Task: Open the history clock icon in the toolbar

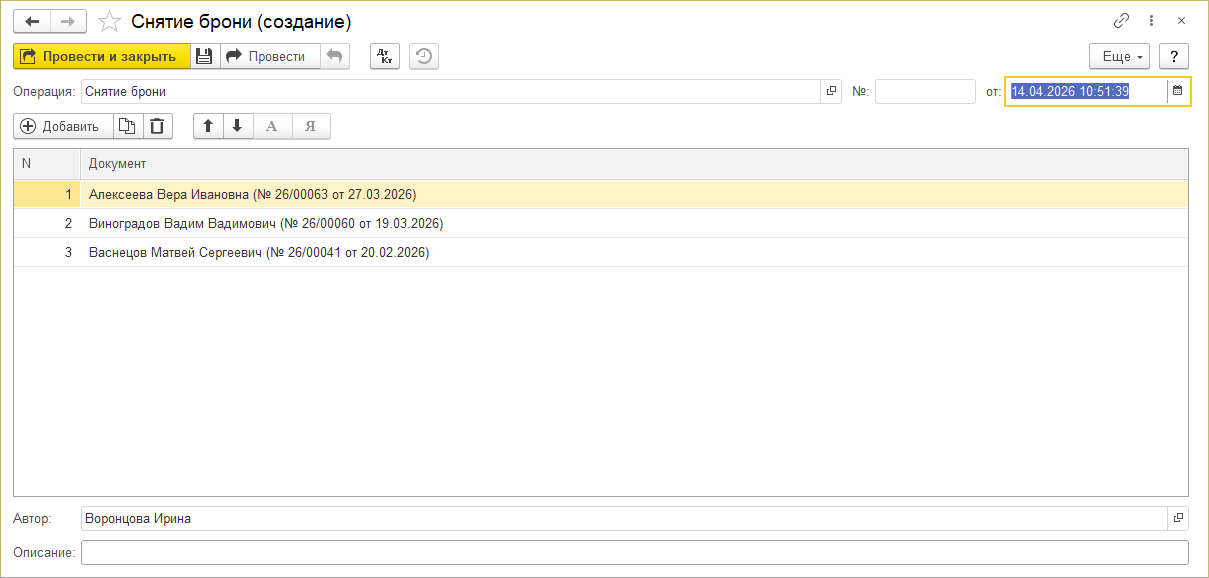Action: pos(424,56)
